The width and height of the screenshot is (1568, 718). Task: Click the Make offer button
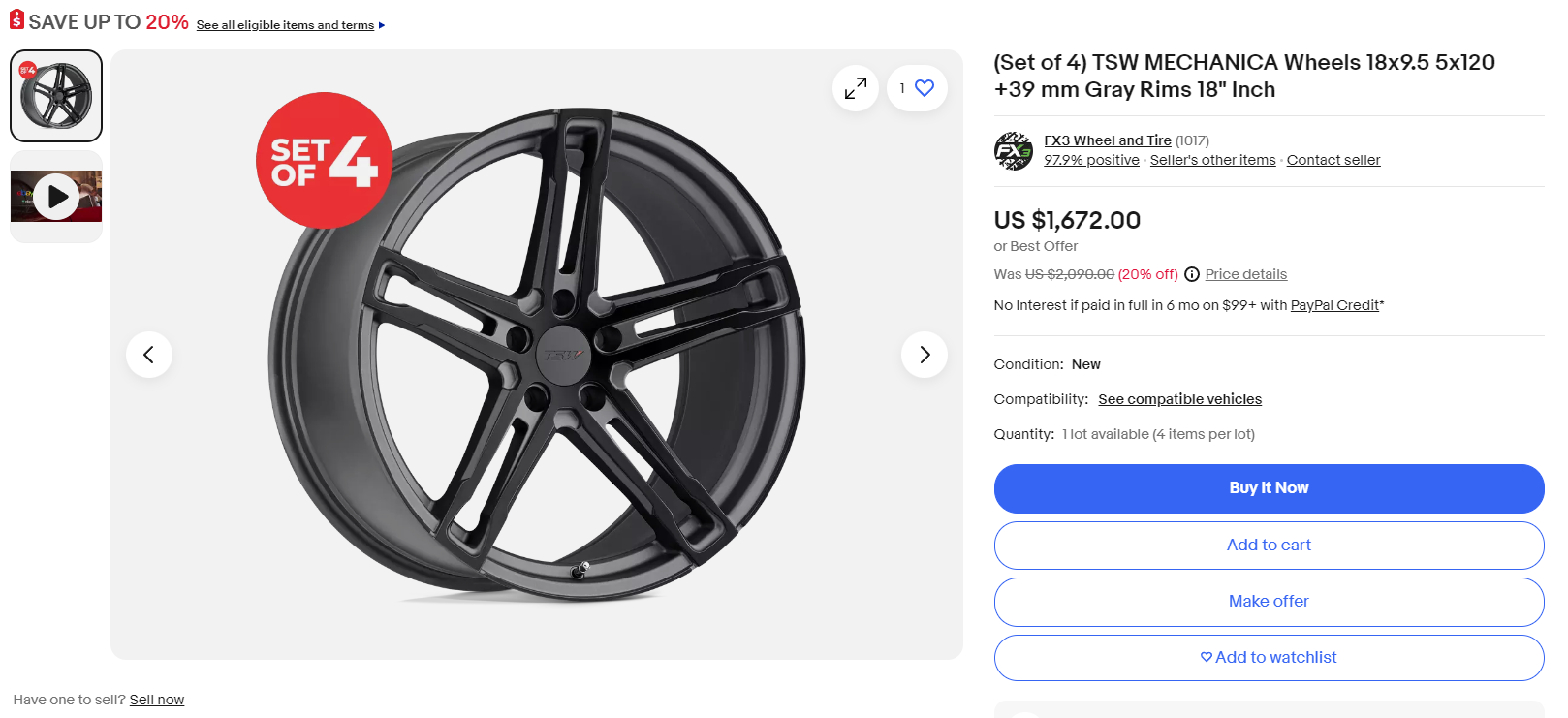pos(1269,602)
